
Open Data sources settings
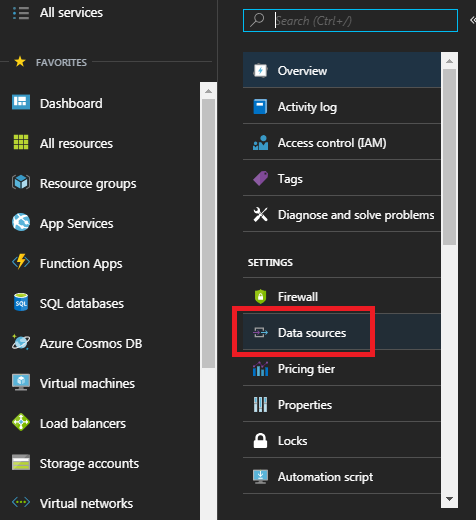[342, 332]
